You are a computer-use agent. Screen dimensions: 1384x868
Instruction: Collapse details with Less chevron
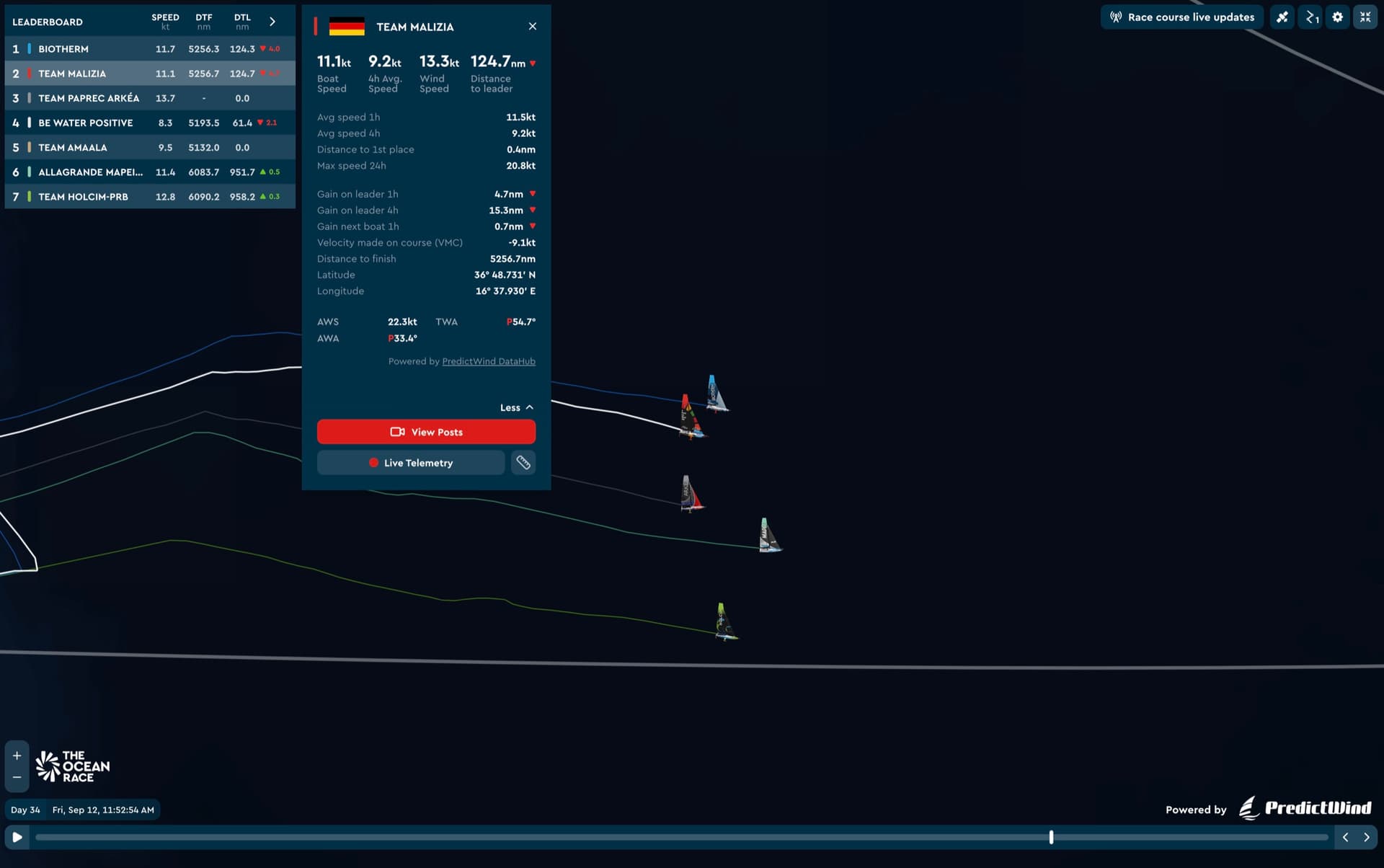tap(517, 407)
